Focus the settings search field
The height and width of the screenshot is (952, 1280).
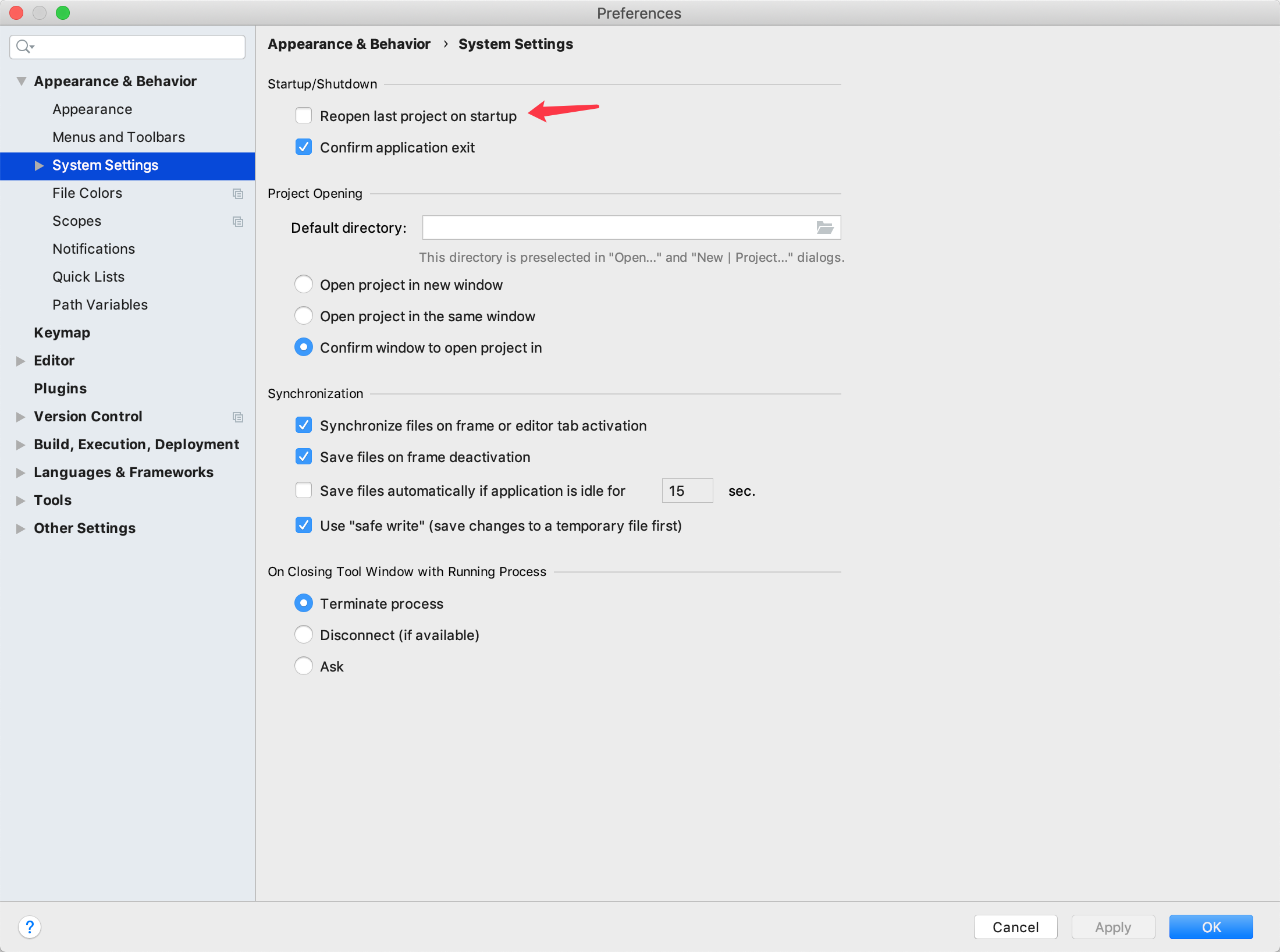coord(127,47)
